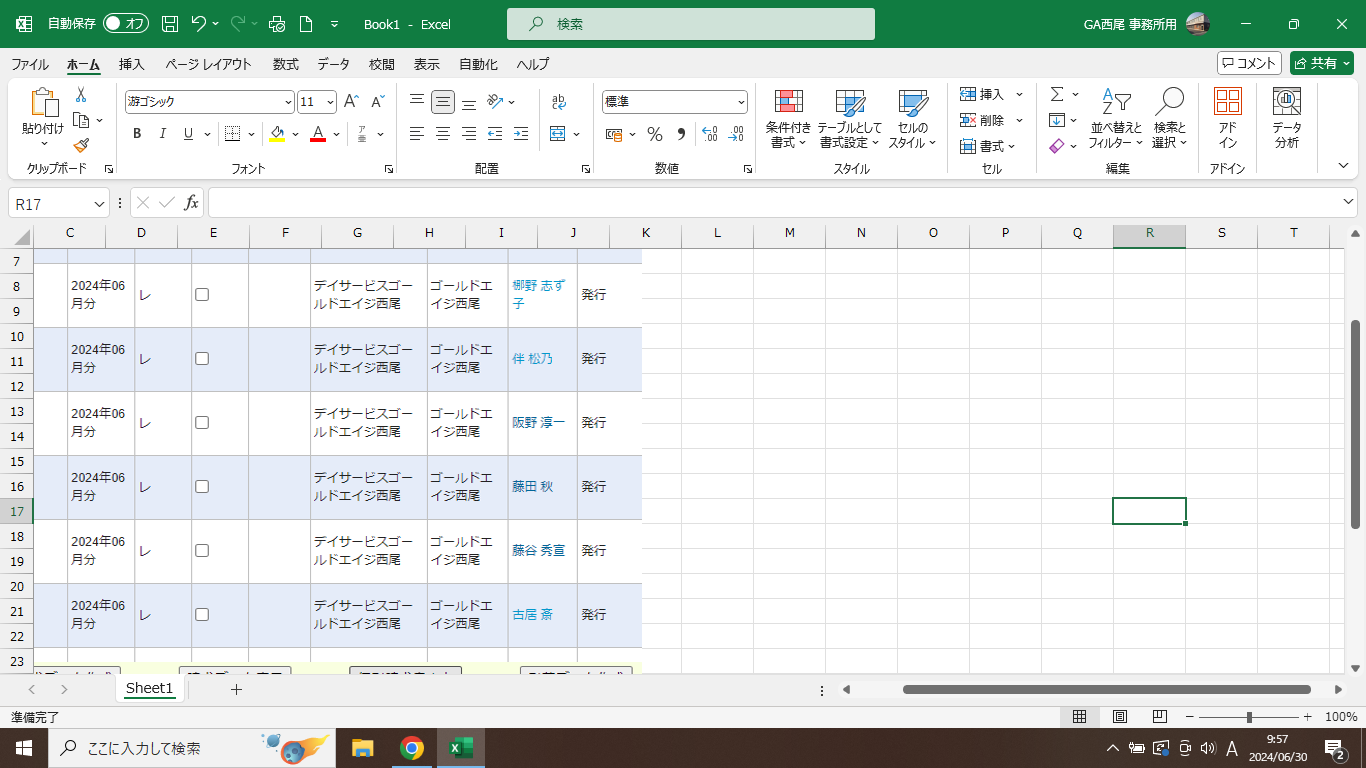Viewport: 1366px width, 768px height.
Task: Switch to the データ ribbon tab
Action: [x=333, y=64]
